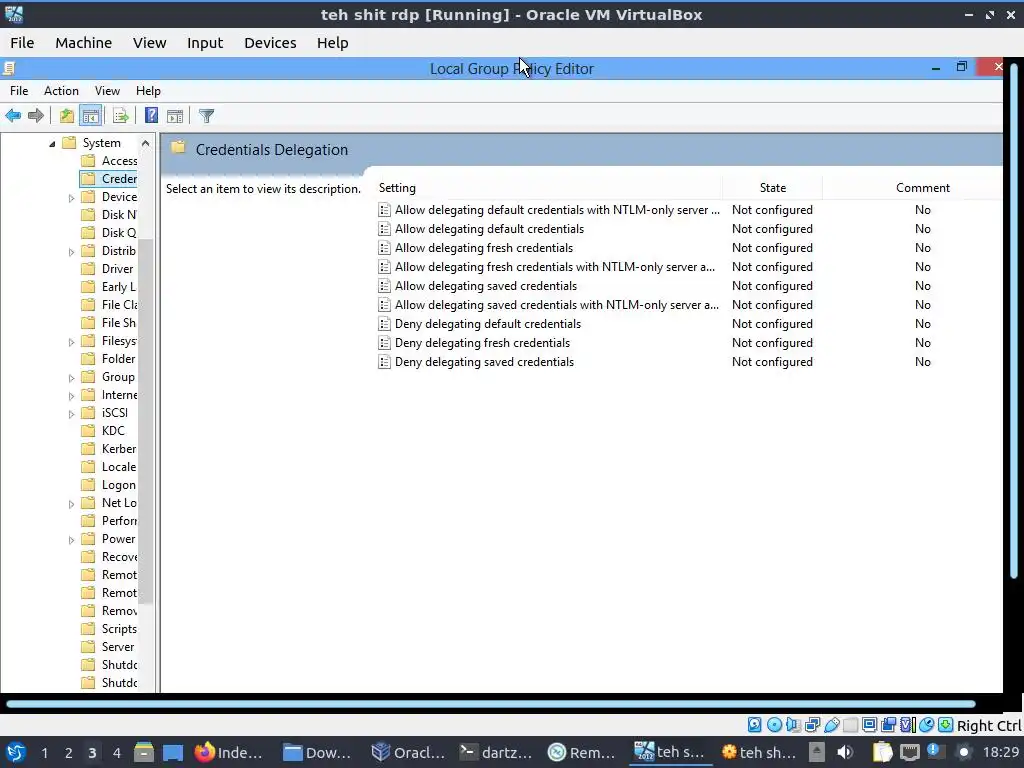Screen dimensions: 1024x768
Task: Click the VM horizontal scrollbar at bottom
Action: pyautogui.click(x=491, y=704)
